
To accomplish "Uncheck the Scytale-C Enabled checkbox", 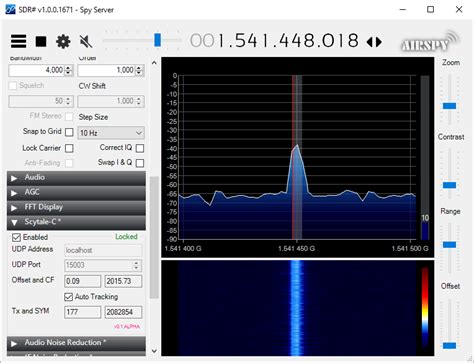I will coord(16,237).
